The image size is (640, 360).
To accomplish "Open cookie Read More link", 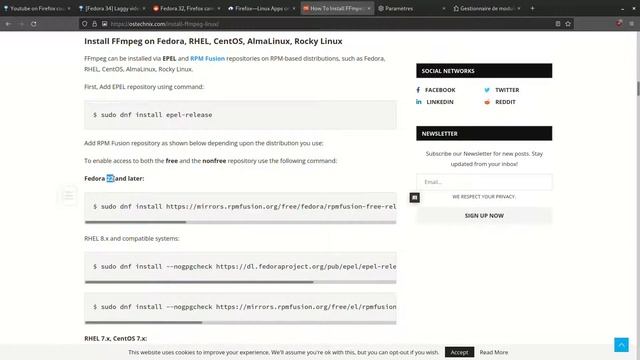I will coord(493,352).
